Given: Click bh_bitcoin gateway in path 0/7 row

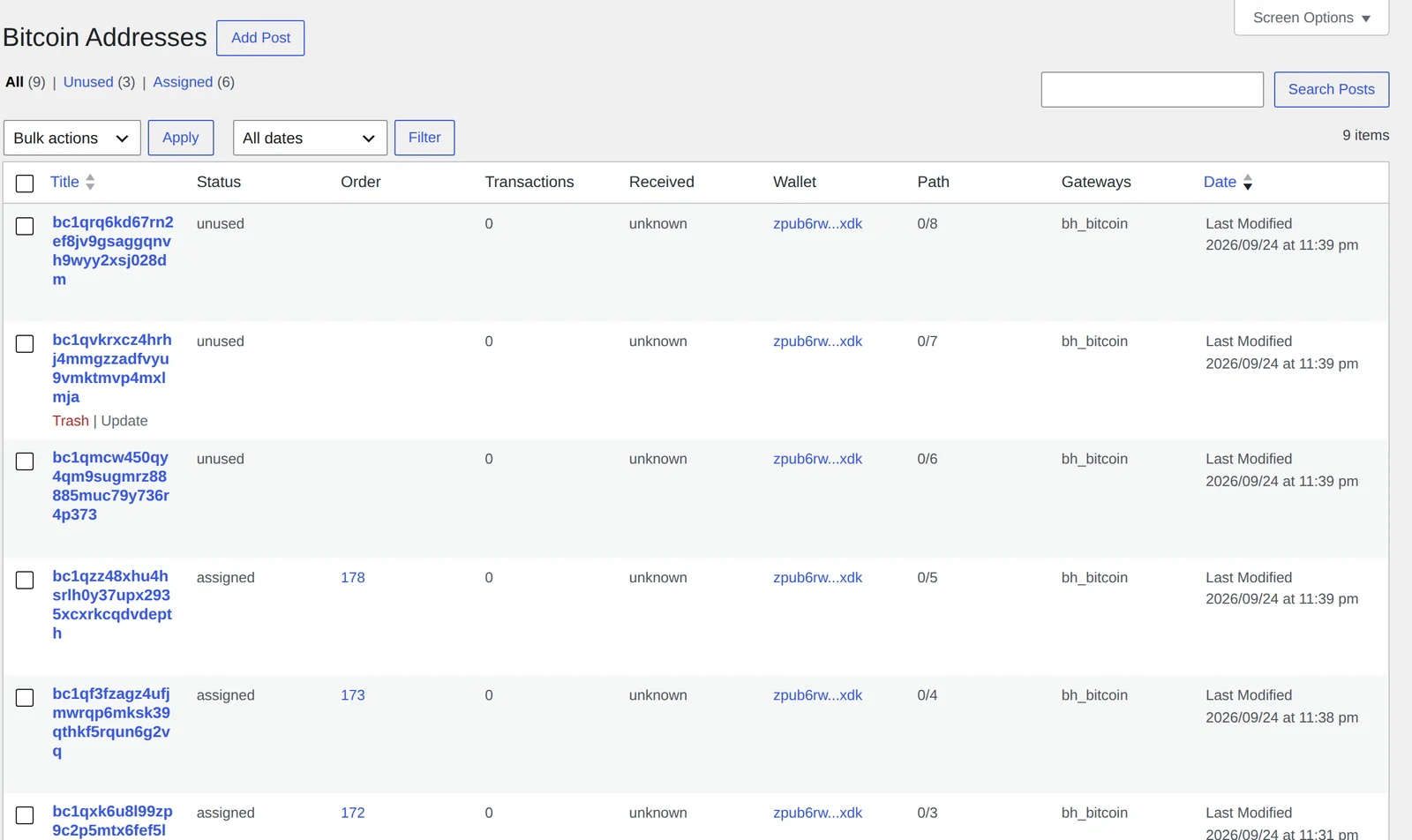Looking at the screenshot, I should (x=1094, y=341).
